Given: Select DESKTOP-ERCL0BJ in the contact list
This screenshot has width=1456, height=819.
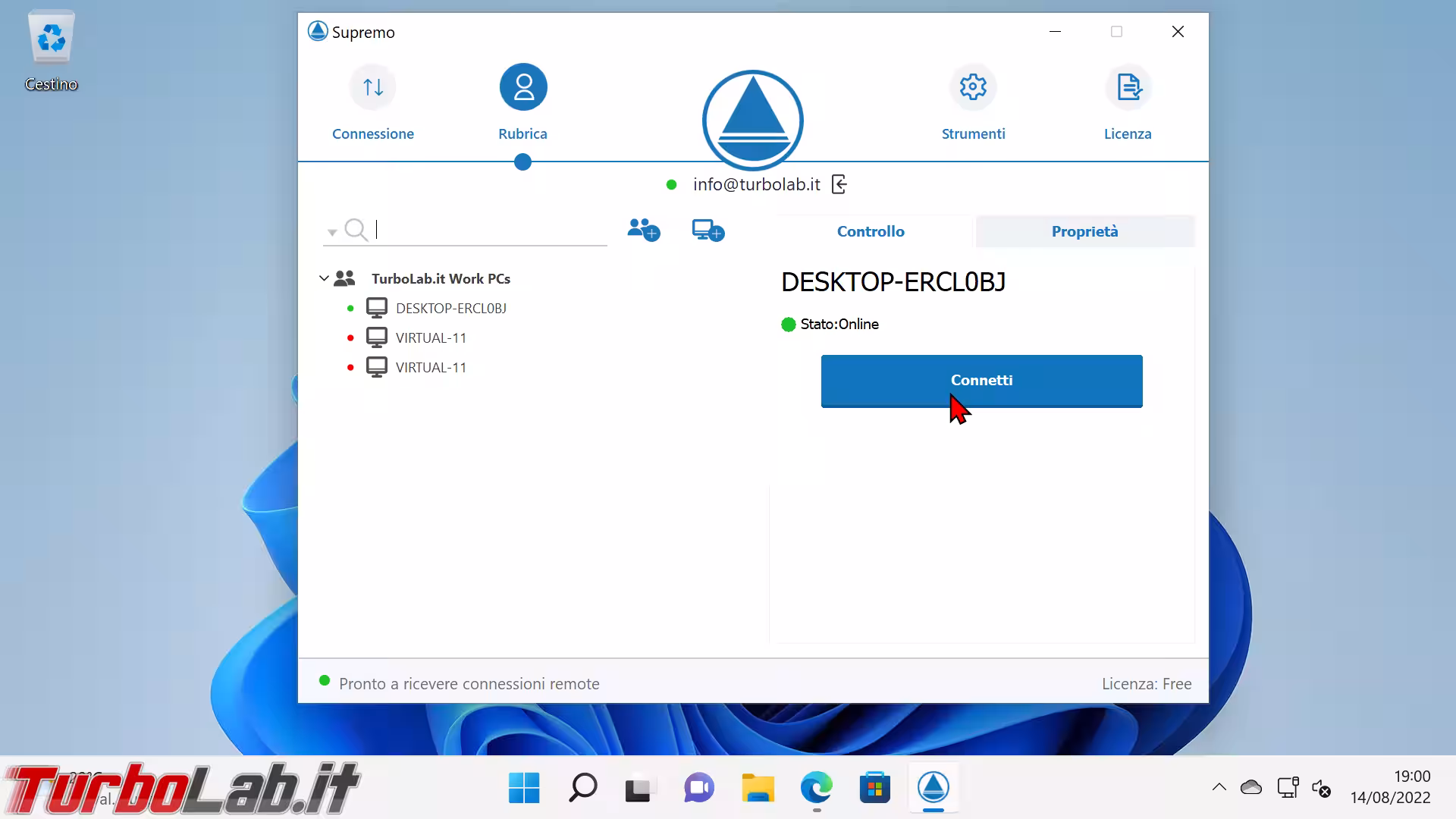Looking at the screenshot, I should [450, 308].
